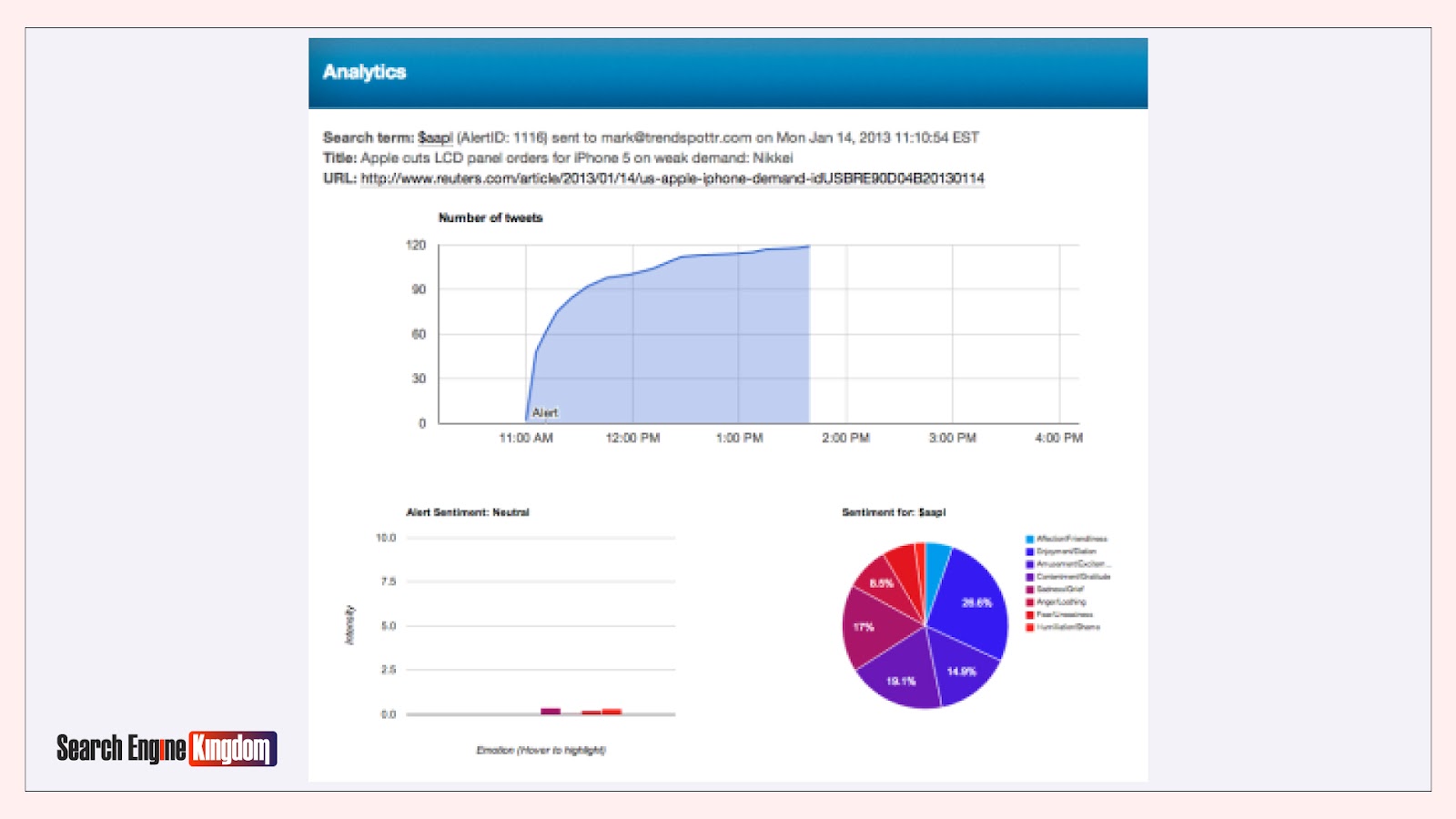The width and height of the screenshot is (1456, 819).
Task: Click the 60 value on the tweets axis
Action: coord(419,334)
